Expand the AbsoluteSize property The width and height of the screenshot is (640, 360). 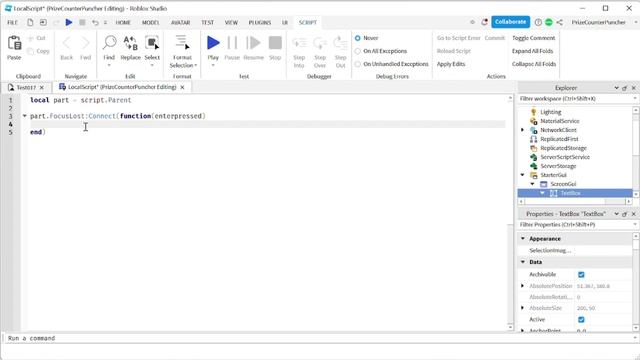pyautogui.click(x=522, y=308)
